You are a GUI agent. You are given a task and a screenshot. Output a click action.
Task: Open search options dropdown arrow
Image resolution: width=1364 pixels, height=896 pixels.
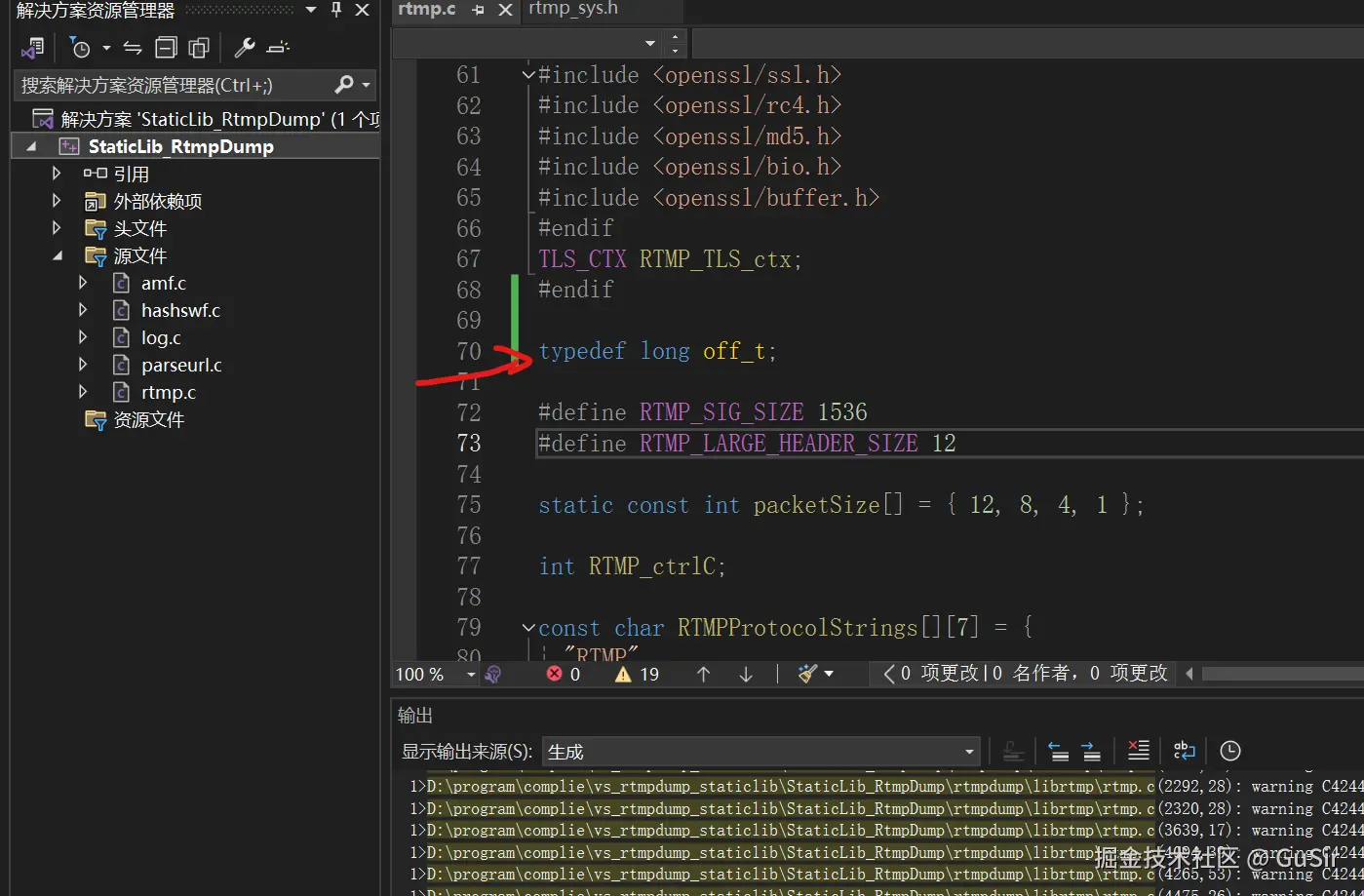tap(367, 85)
